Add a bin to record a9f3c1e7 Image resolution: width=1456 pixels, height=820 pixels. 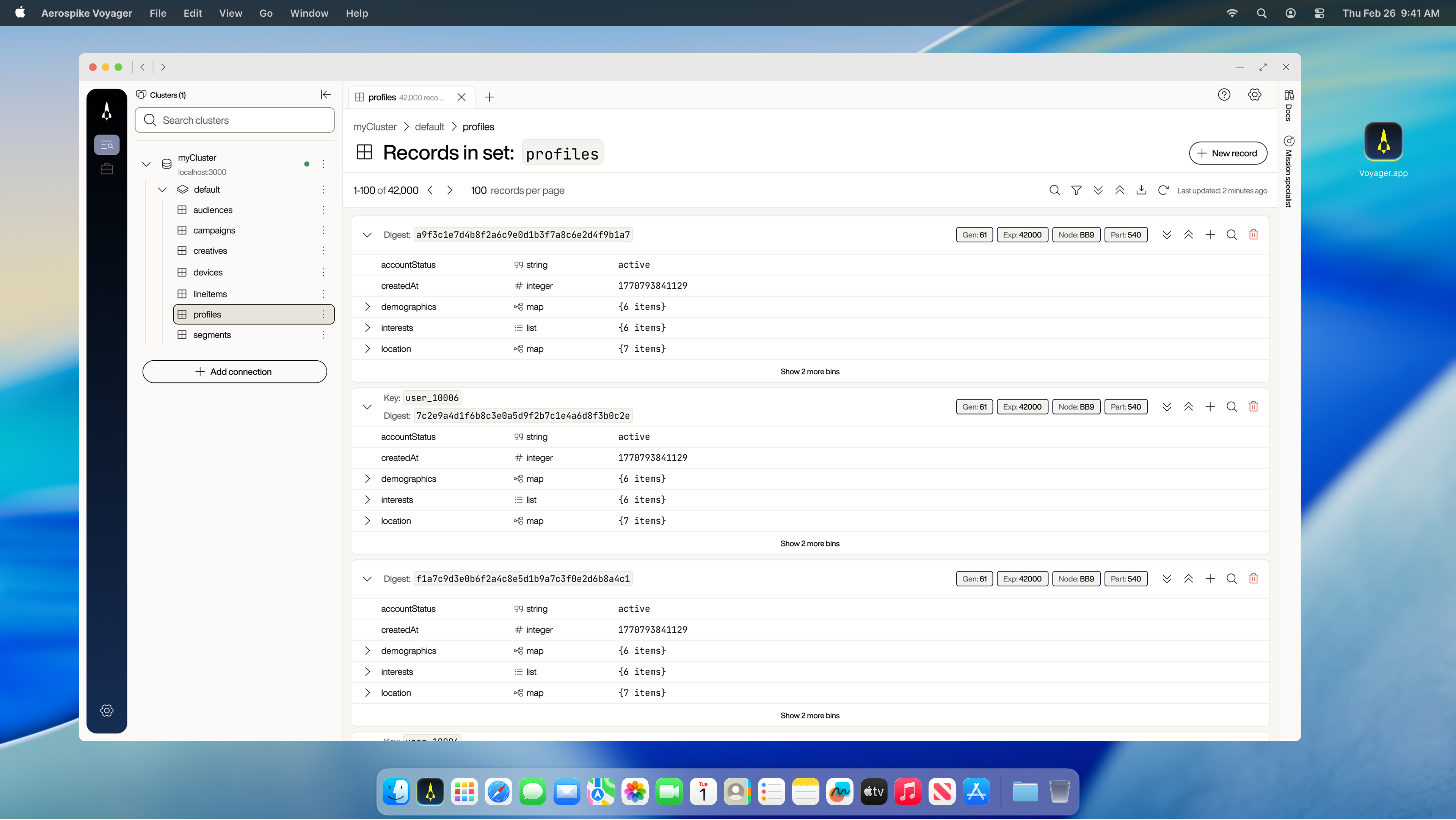pyautogui.click(x=1210, y=235)
